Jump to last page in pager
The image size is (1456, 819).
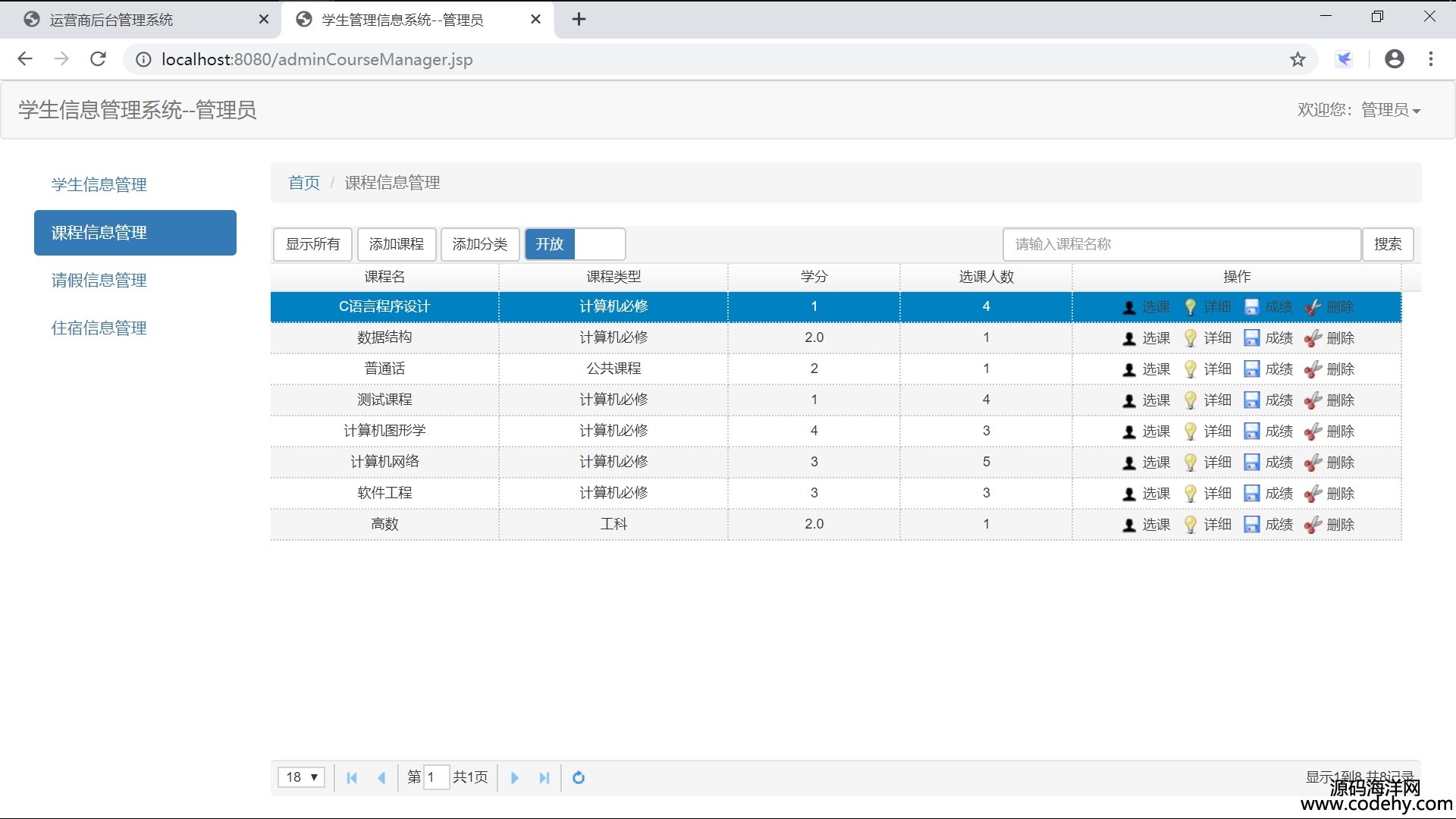coord(544,778)
